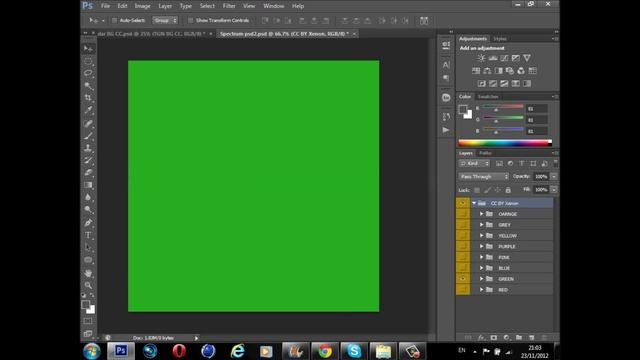Switch to the Swatches tab
The width and height of the screenshot is (640, 360).
click(x=488, y=97)
